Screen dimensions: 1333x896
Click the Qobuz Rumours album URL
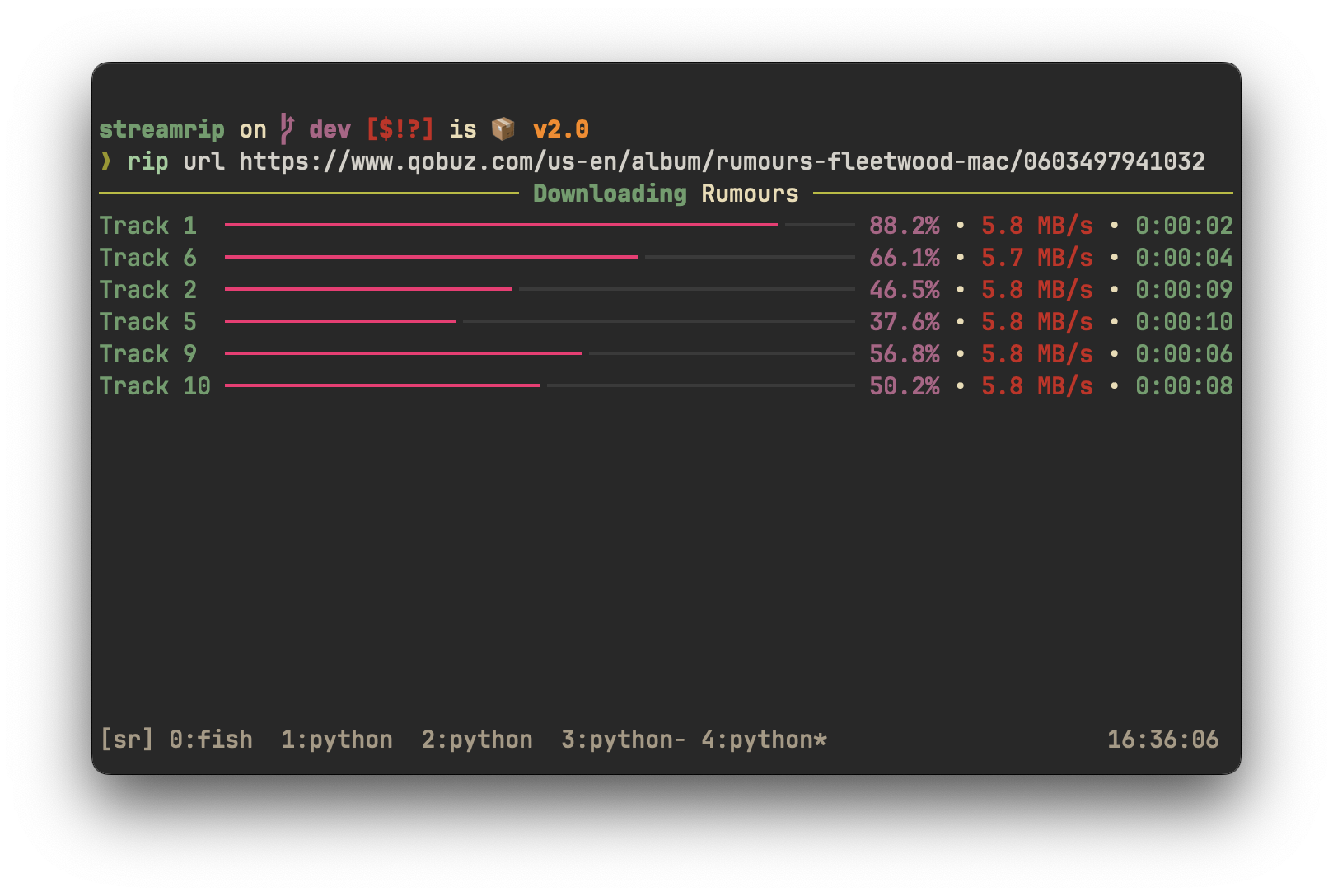722,161
